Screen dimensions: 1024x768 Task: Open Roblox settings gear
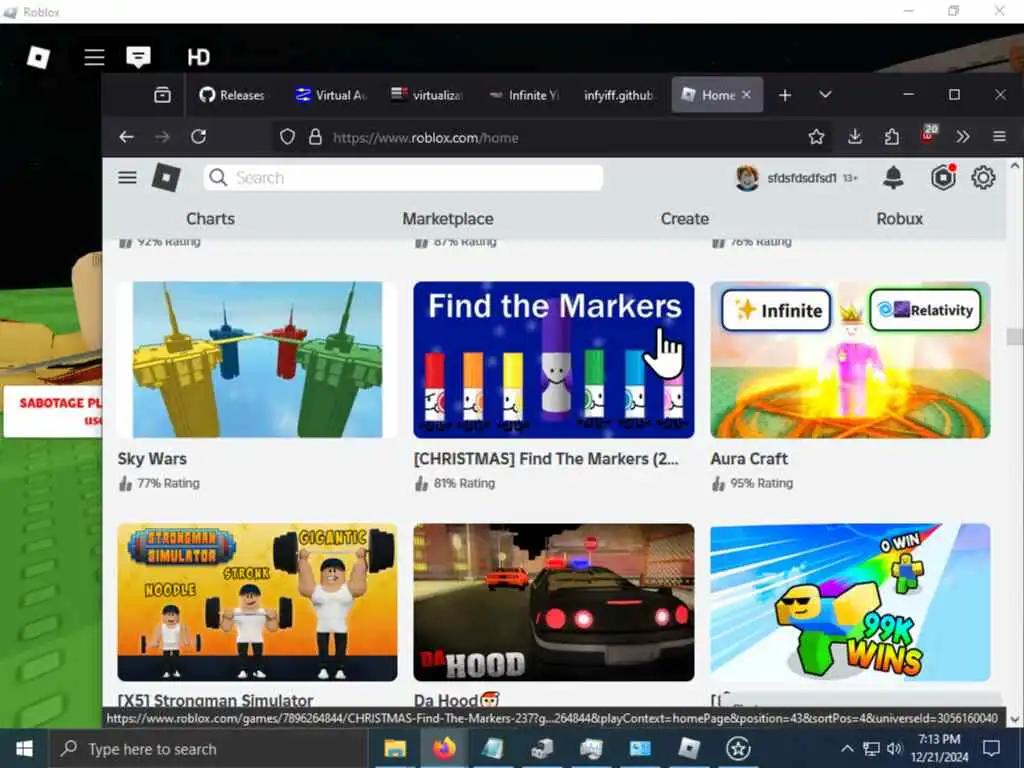(983, 178)
